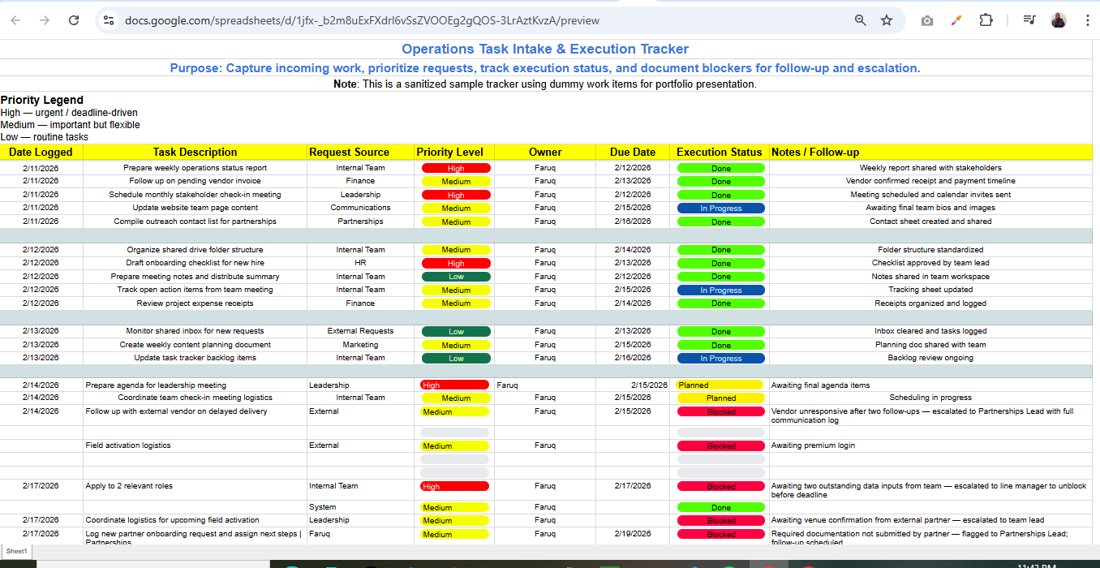Select the Execution Status column header
1100x568 pixels.
tap(719, 152)
